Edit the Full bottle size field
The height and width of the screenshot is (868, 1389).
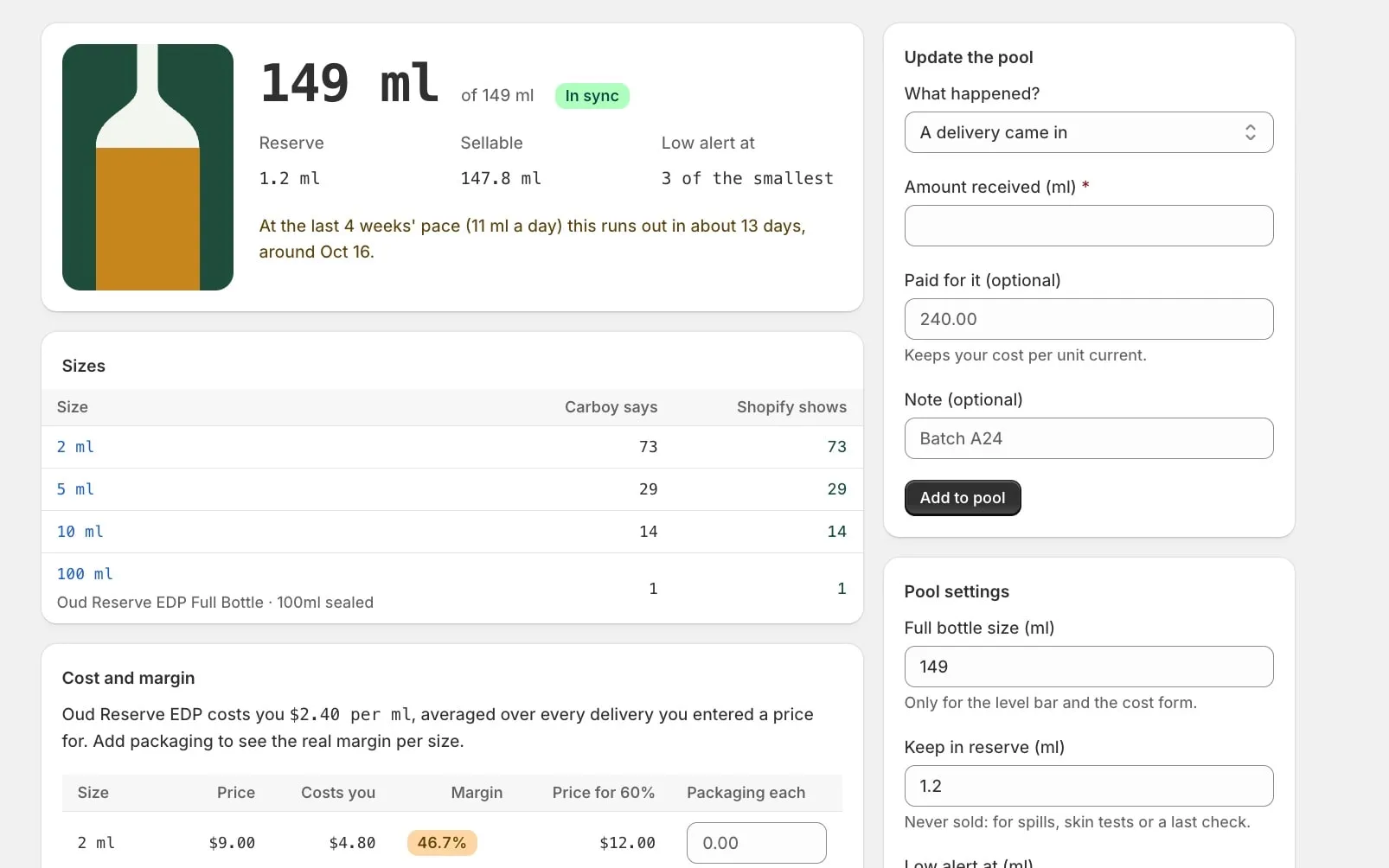1089,667
